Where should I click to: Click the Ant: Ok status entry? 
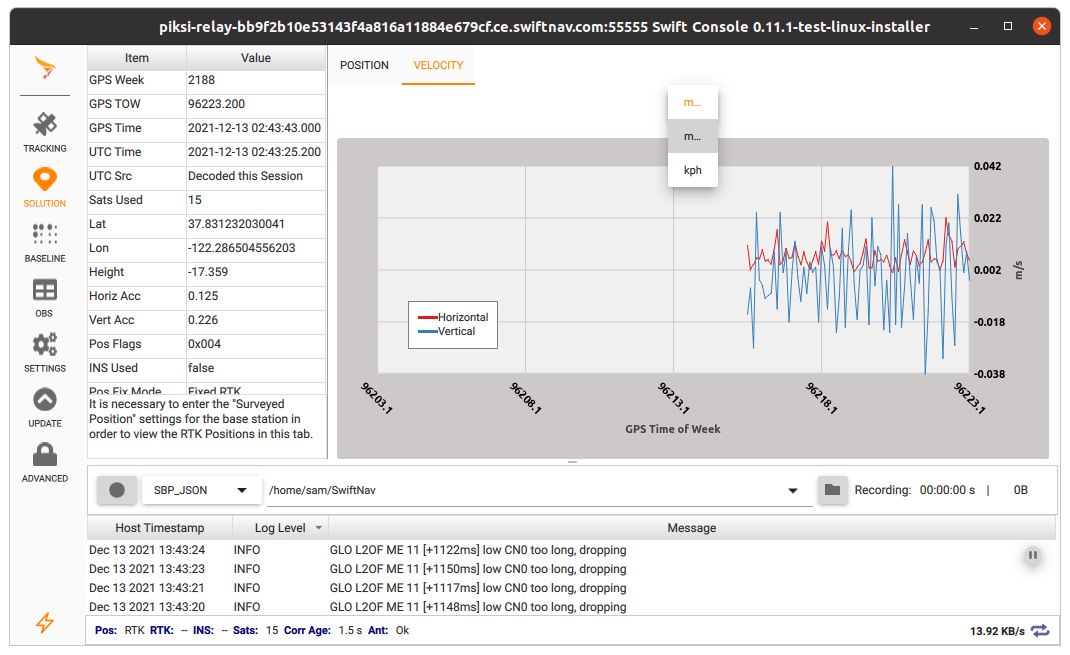point(389,630)
